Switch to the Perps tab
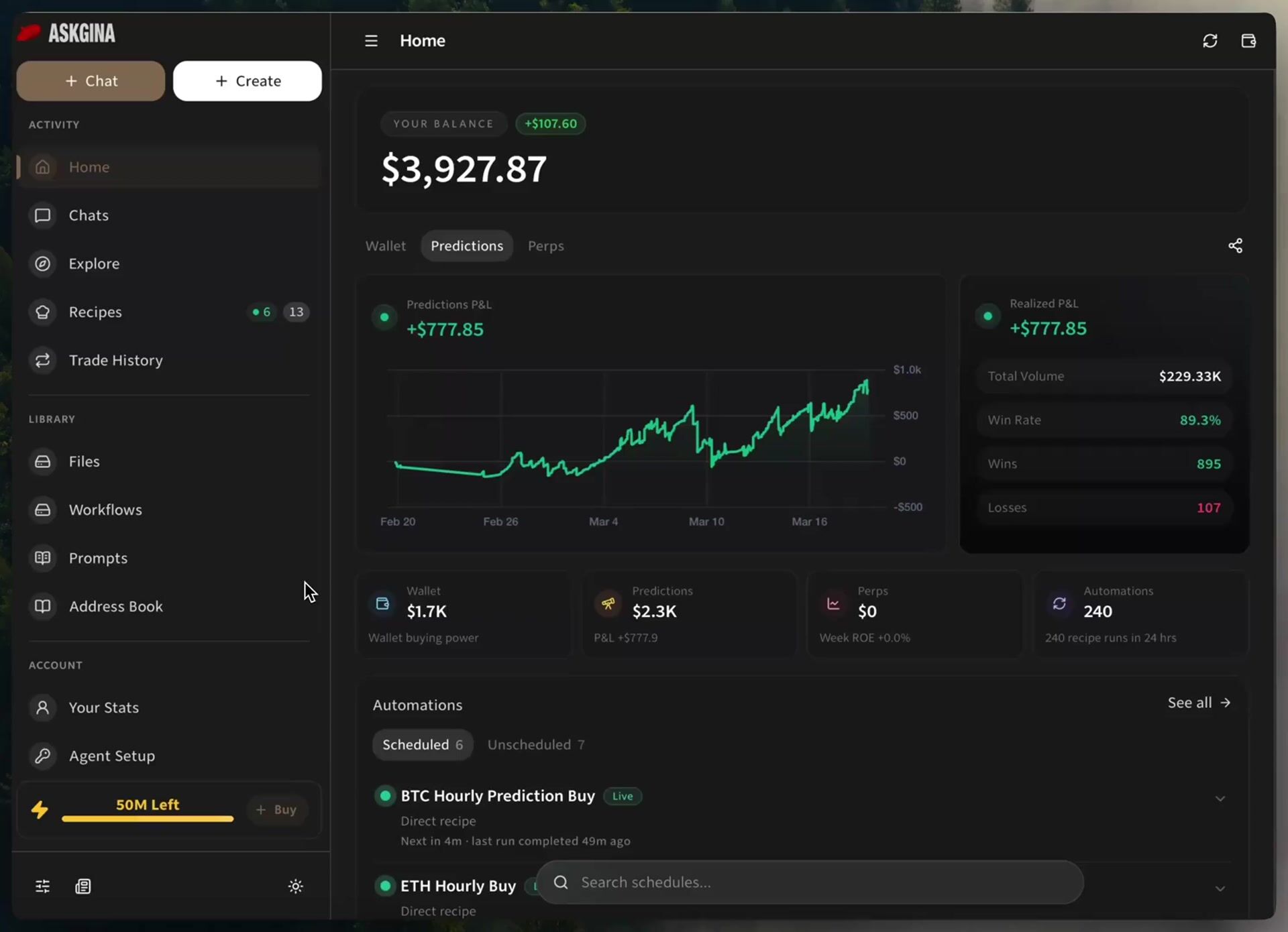This screenshot has height=932, width=1288. (545, 246)
